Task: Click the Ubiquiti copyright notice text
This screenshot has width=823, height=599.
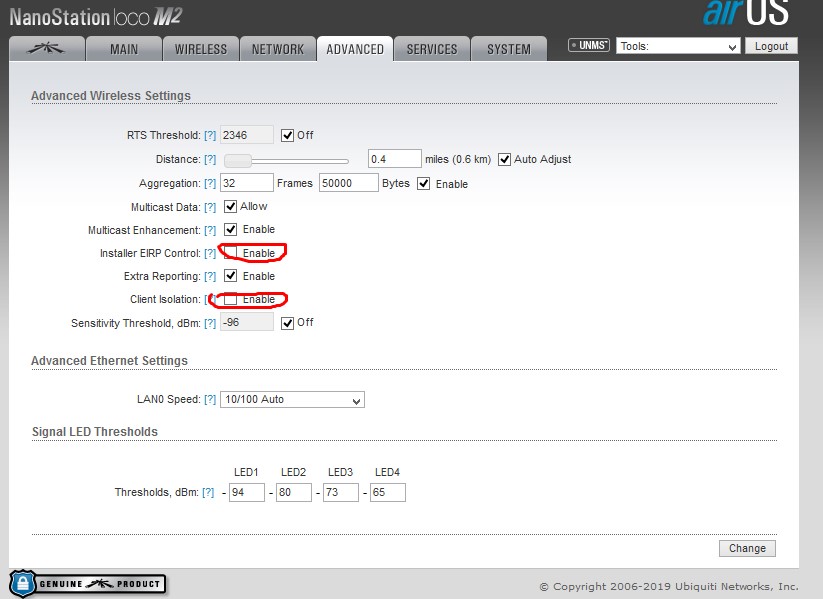Action: 669,586
